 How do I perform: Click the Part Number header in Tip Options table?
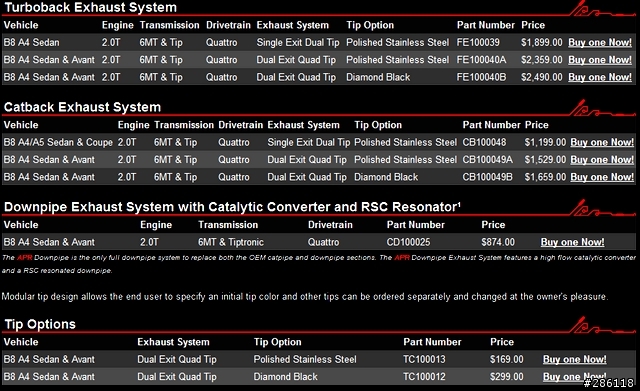(432, 342)
